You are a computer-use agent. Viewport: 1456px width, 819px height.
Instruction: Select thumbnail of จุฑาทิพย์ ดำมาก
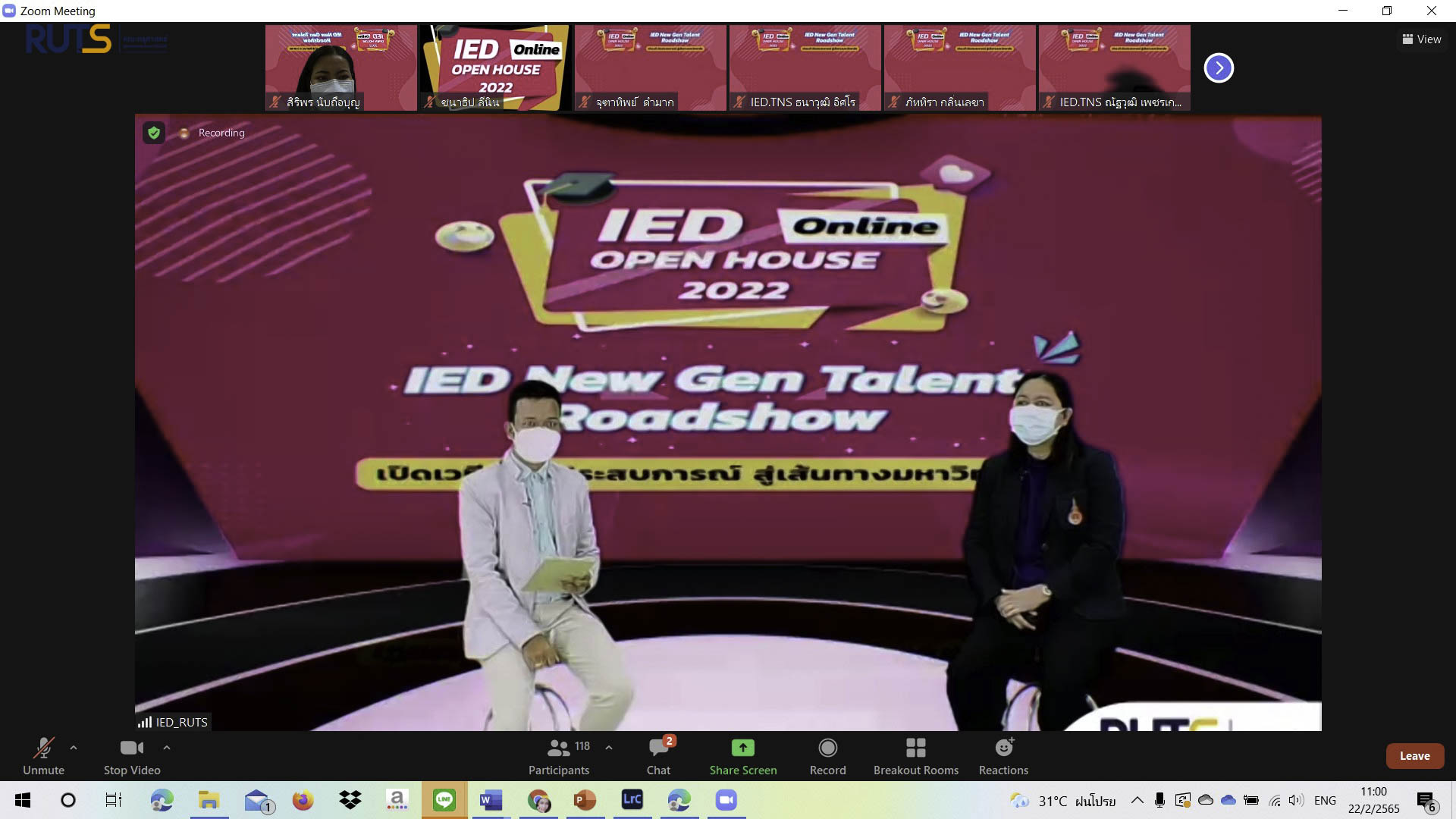[651, 67]
